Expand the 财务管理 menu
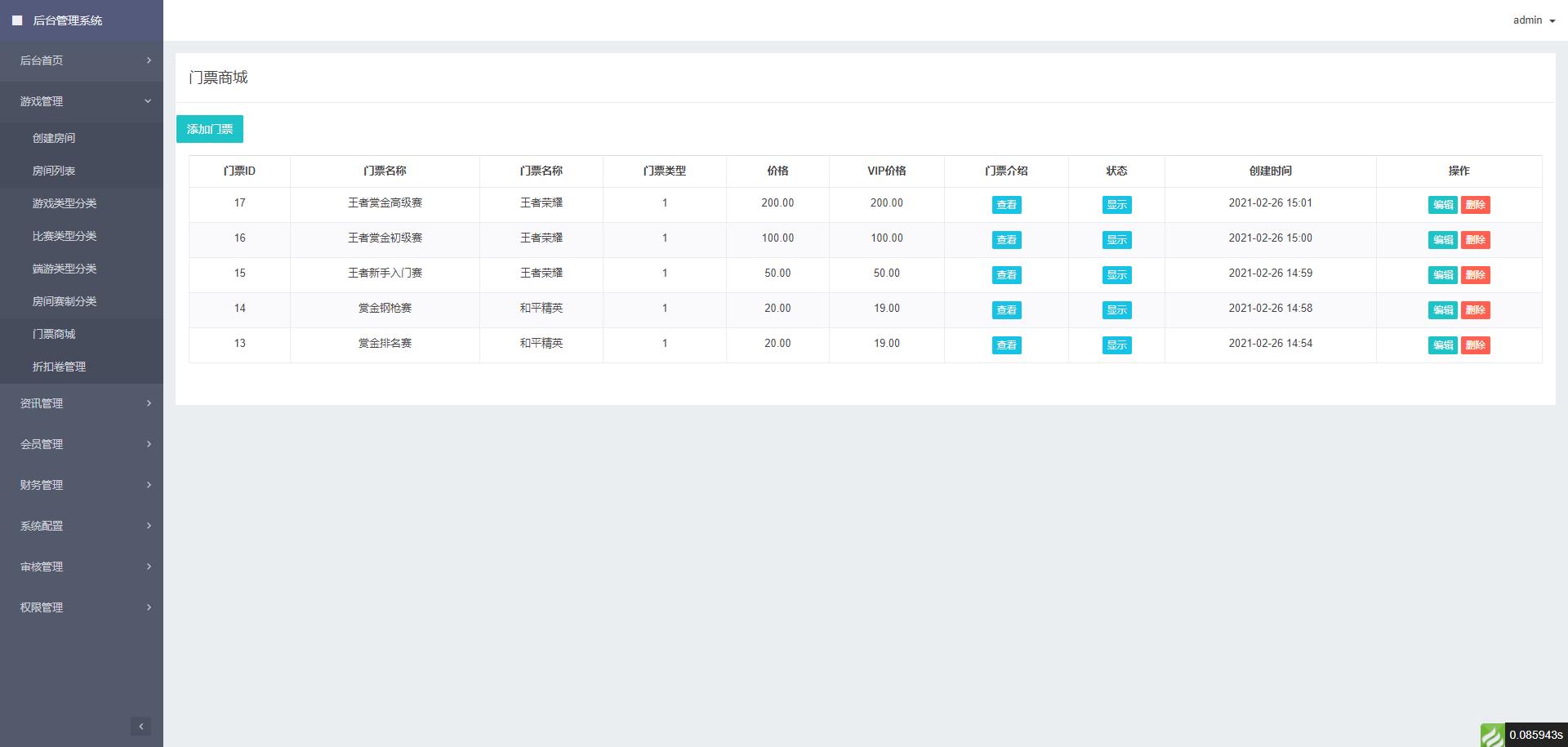The image size is (1568, 747). point(82,485)
